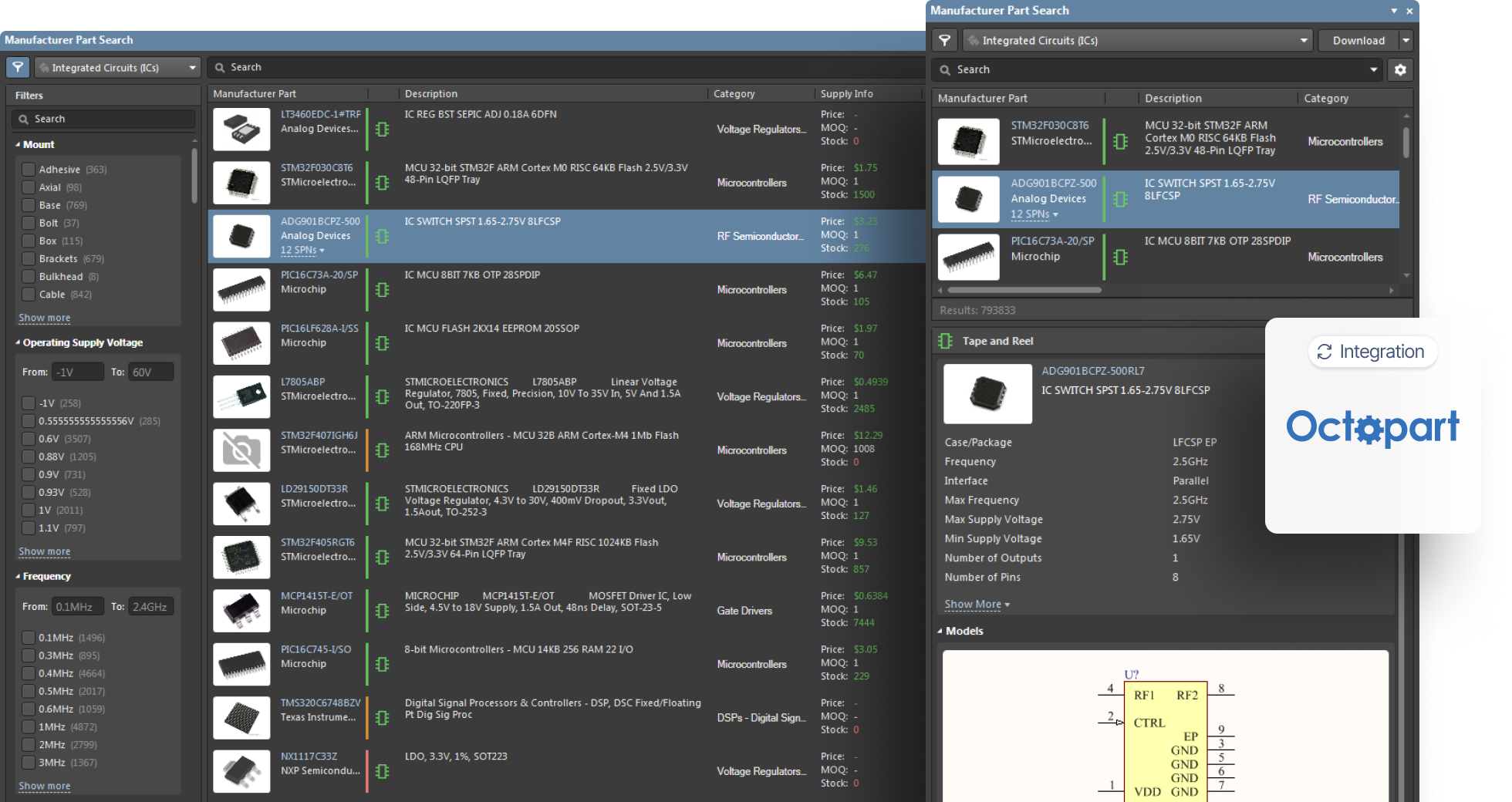
Task: Click voltage From field showing -1V
Action: (x=77, y=372)
